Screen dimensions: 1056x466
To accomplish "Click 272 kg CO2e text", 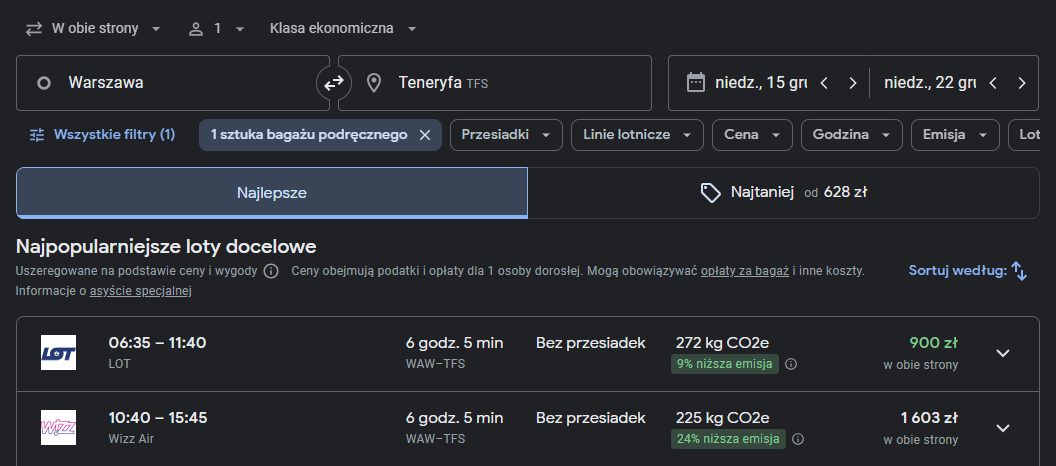I will [x=722, y=343].
